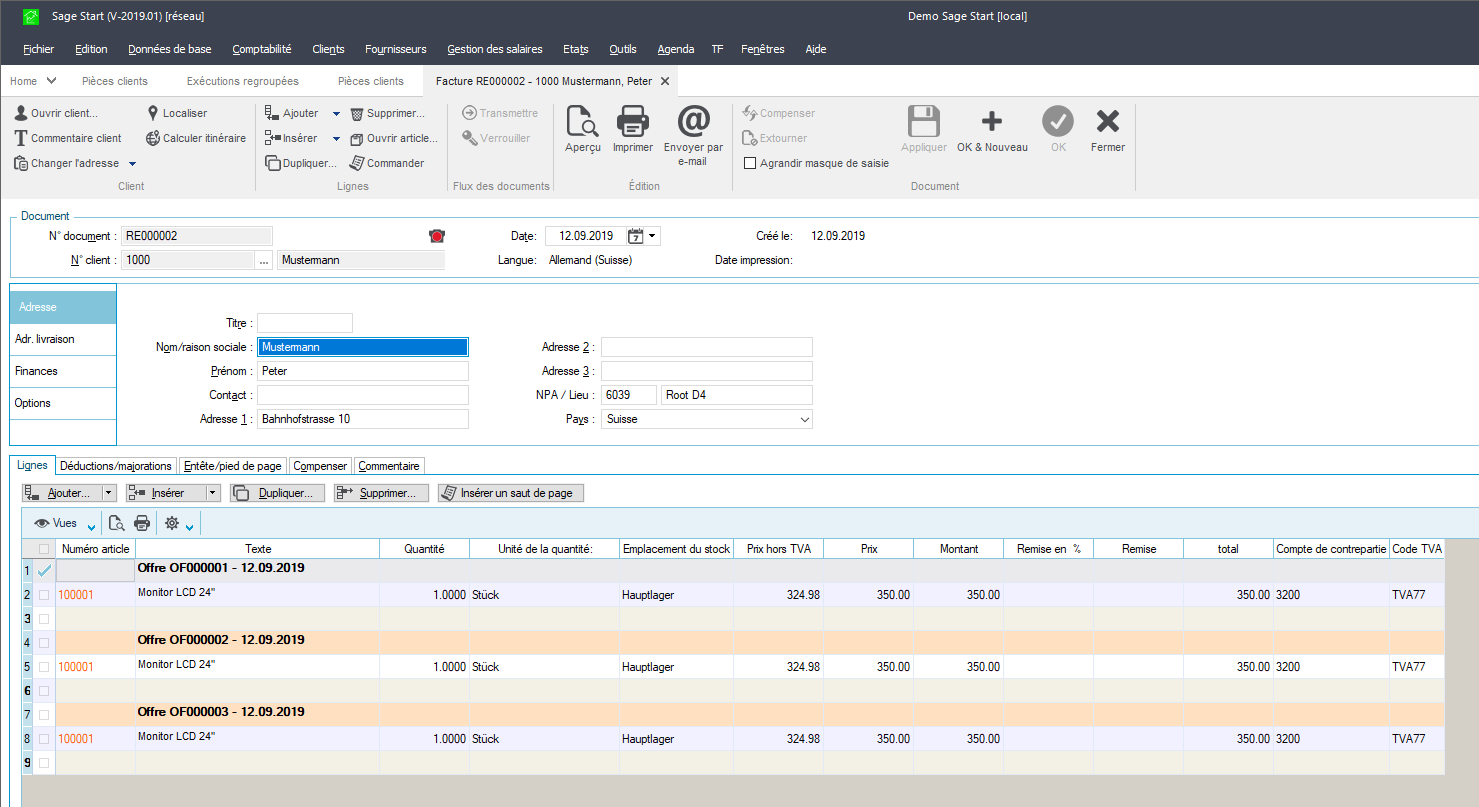Image resolution: width=1479 pixels, height=807 pixels.
Task: Expand the lines panel Insérer dropdown arrow
Action: click(213, 493)
